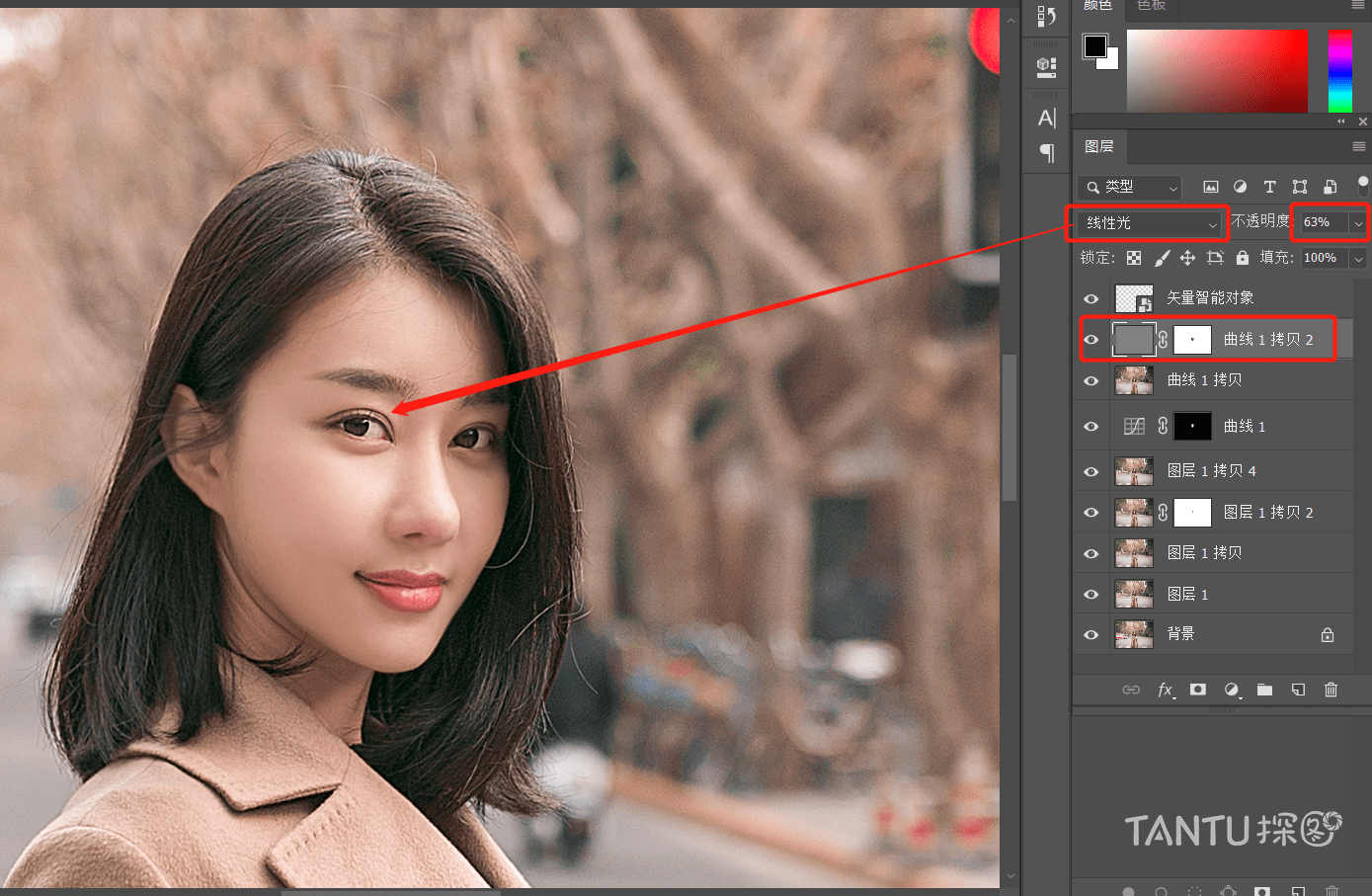
Task: Delete layer trash icon
Action: (x=1331, y=690)
